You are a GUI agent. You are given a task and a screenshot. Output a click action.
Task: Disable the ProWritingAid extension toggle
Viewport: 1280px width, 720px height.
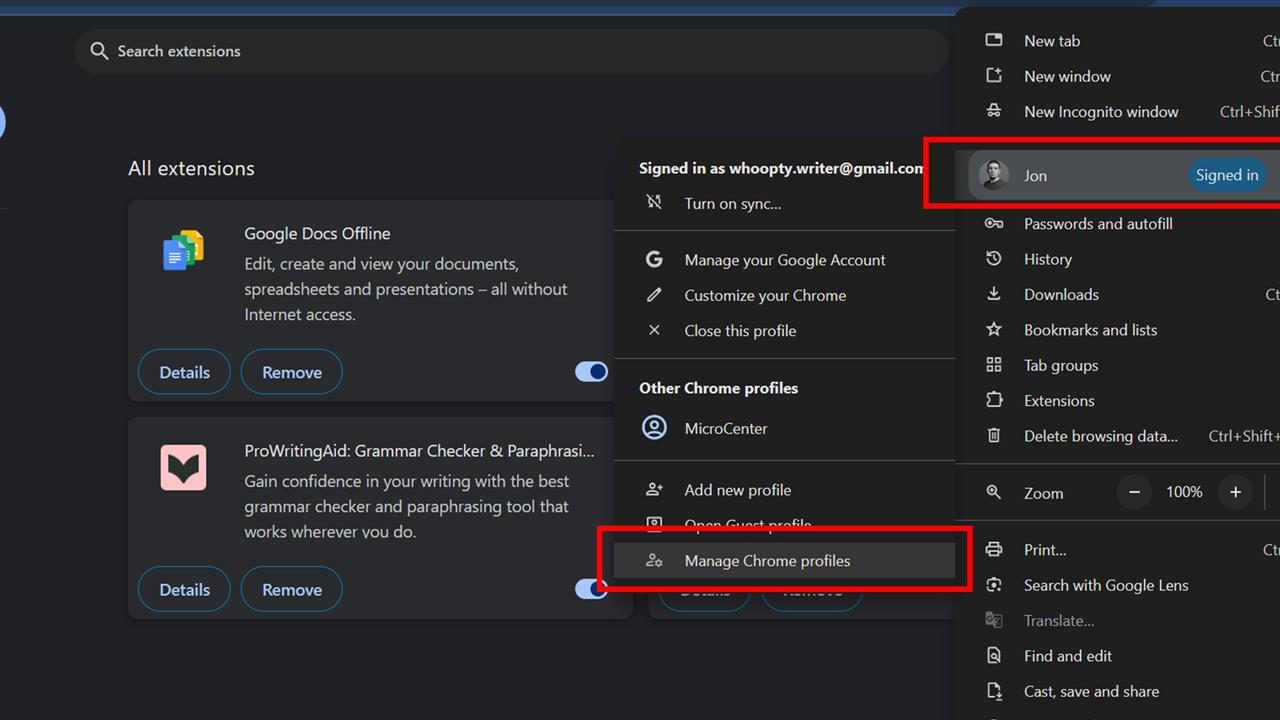tap(591, 589)
